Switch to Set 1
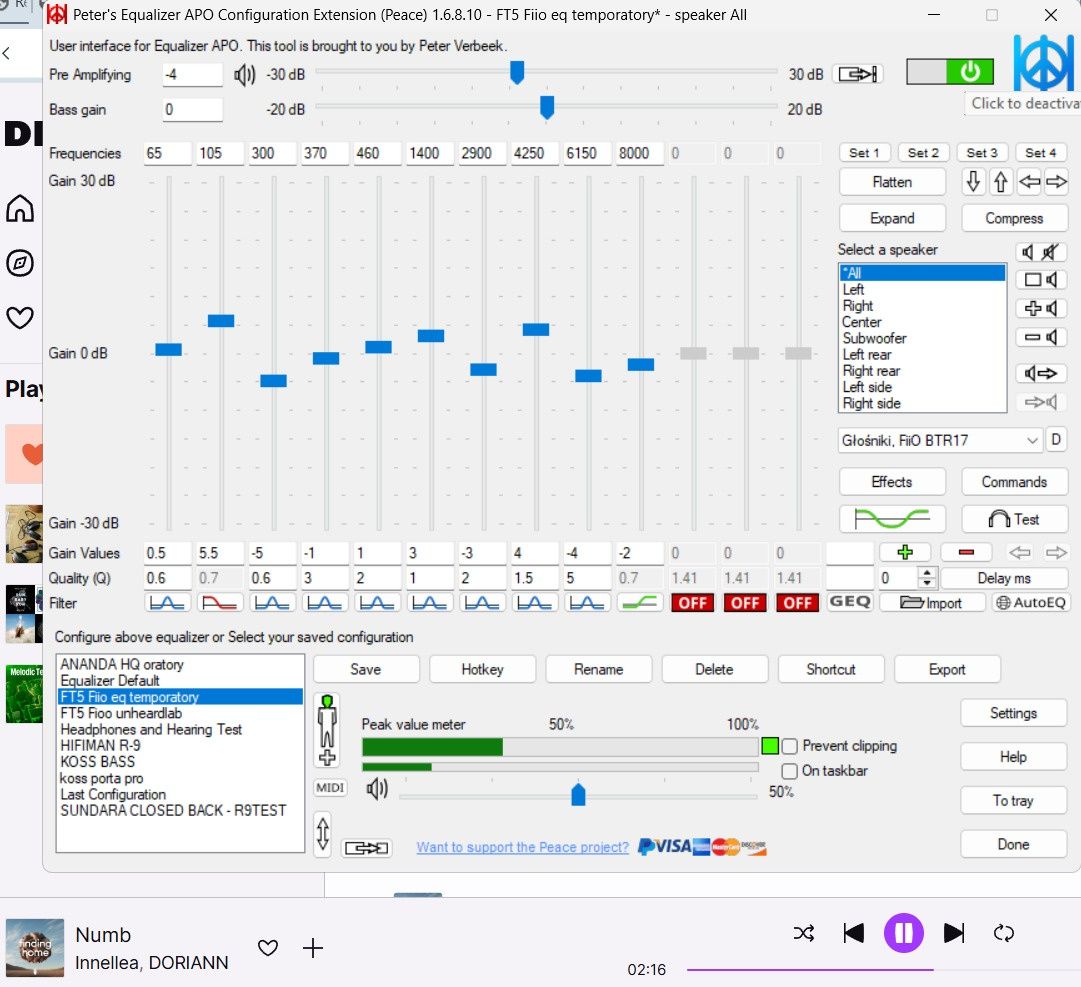This screenshot has width=1081, height=987. click(x=865, y=152)
